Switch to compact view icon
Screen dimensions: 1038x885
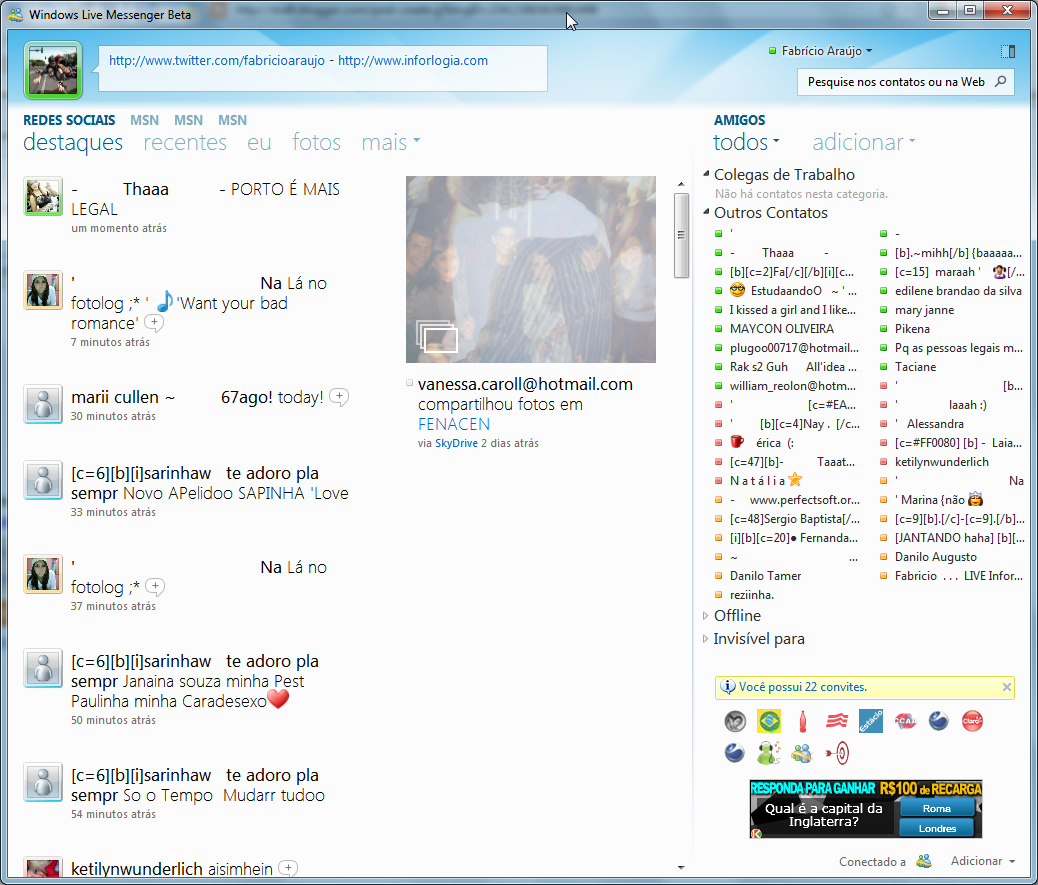[x=1008, y=51]
